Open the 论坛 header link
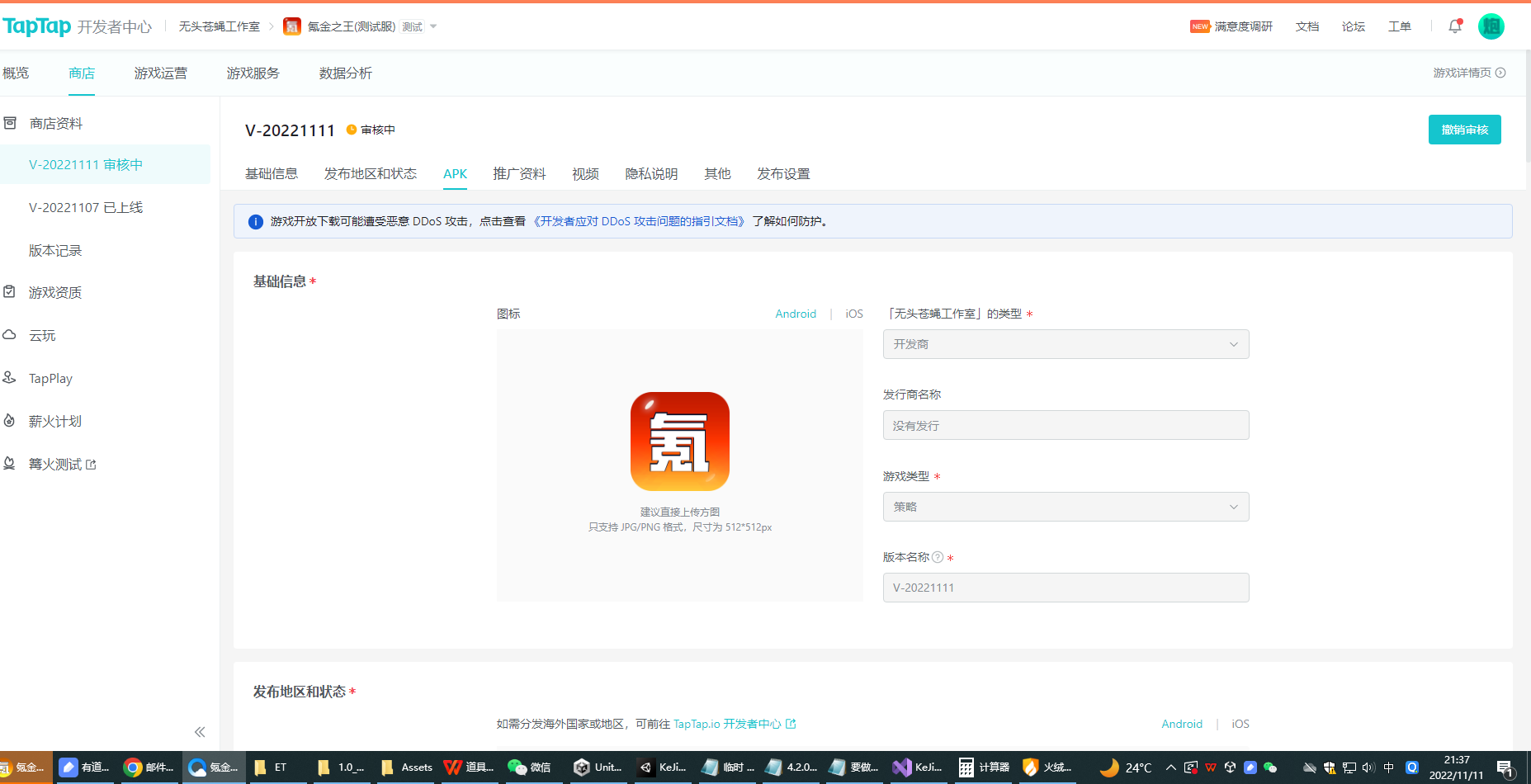 click(x=1354, y=26)
